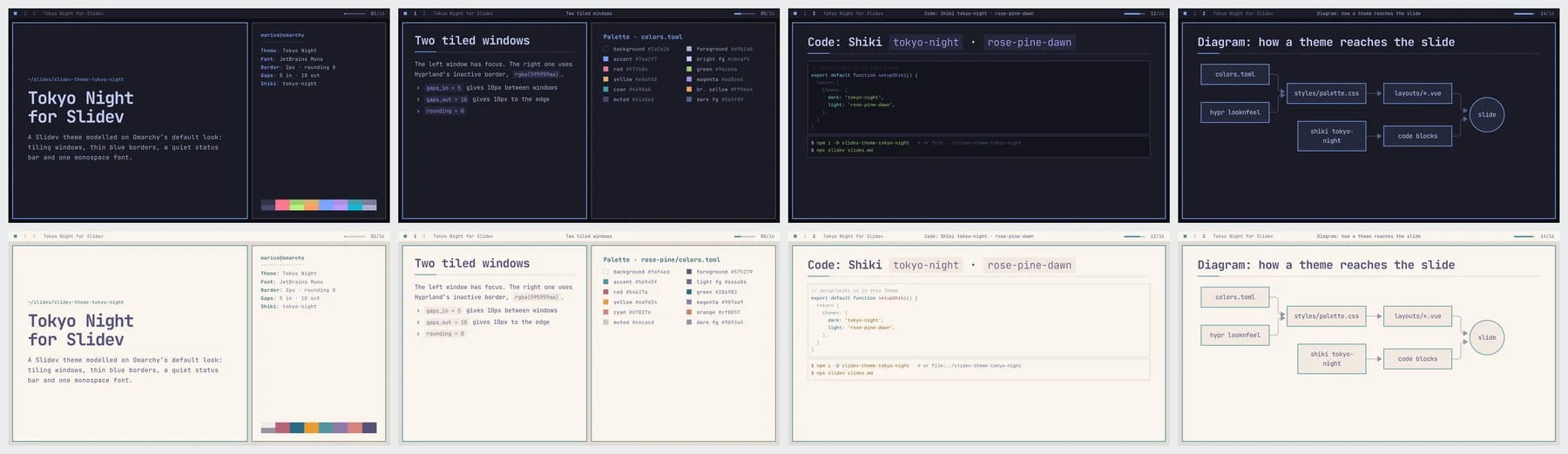
Task: Pick the yellow #e0af68 swatch in dark palette
Action: point(605,79)
